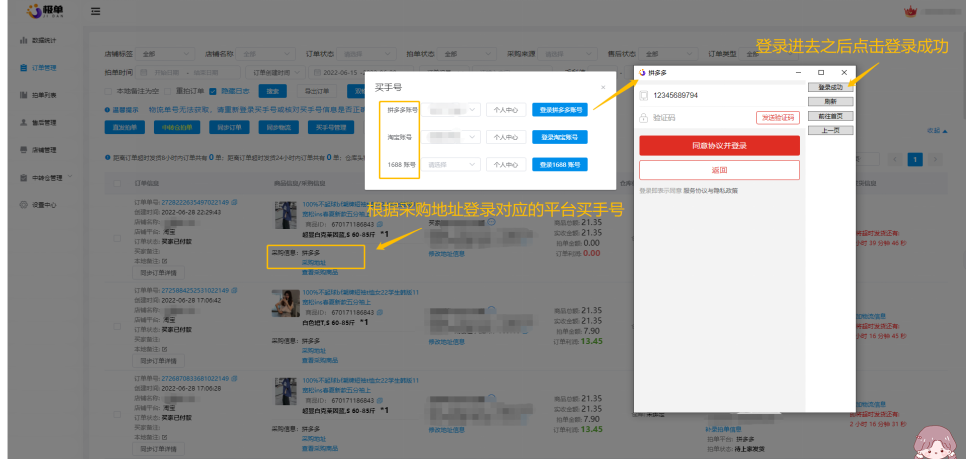Click the 同步订单 button

click(x=229, y=128)
